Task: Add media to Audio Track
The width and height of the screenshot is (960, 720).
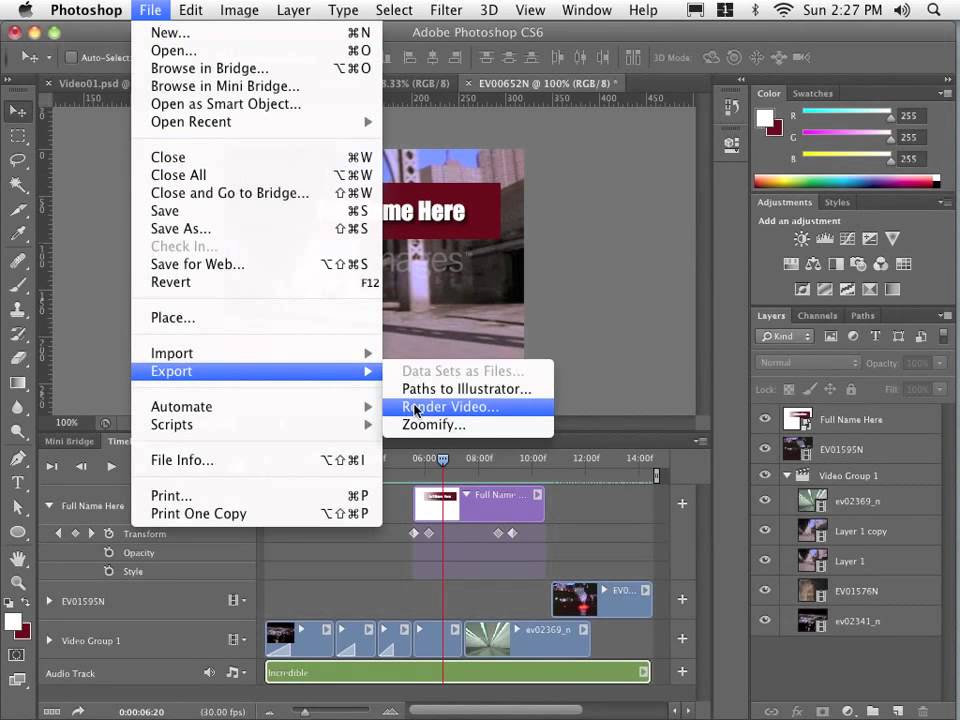Action: pyautogui.click(x=682, y=672)
